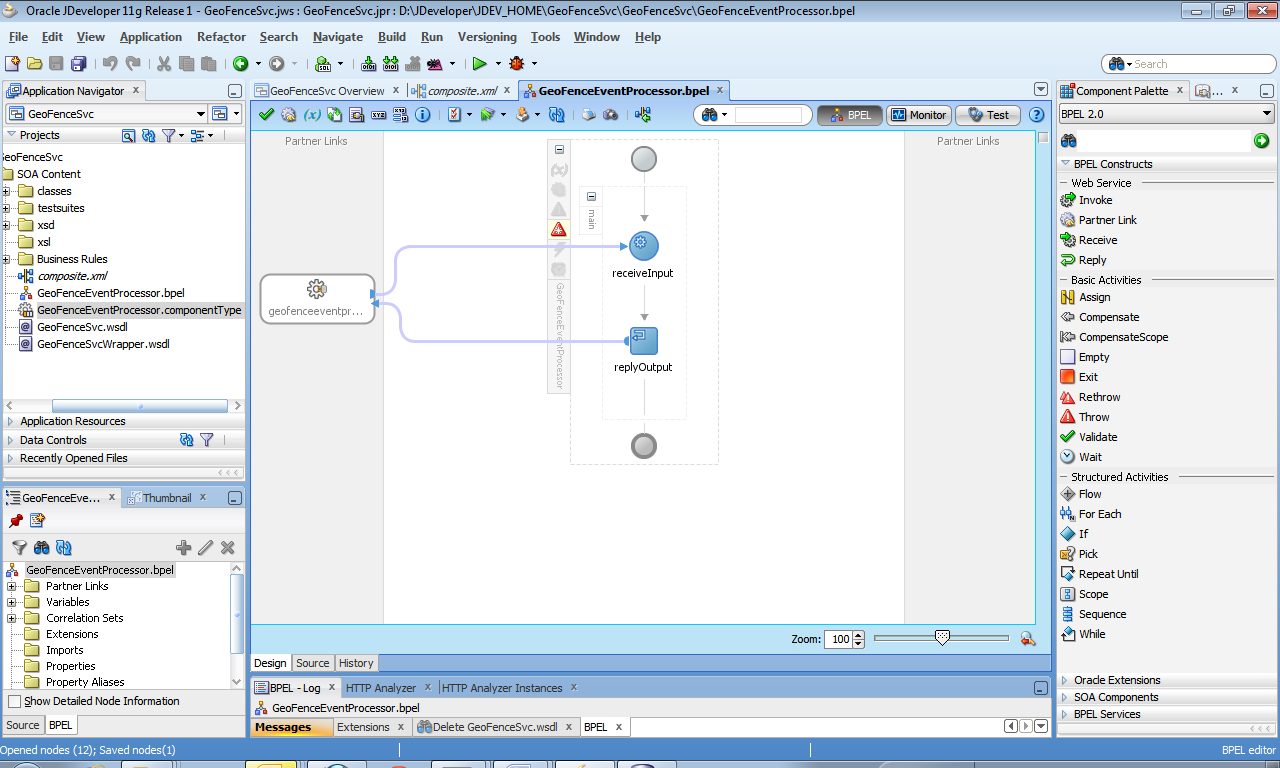Click the add plus icon in Structure panel
The image size is (1280, 768).
pos(183,547)
